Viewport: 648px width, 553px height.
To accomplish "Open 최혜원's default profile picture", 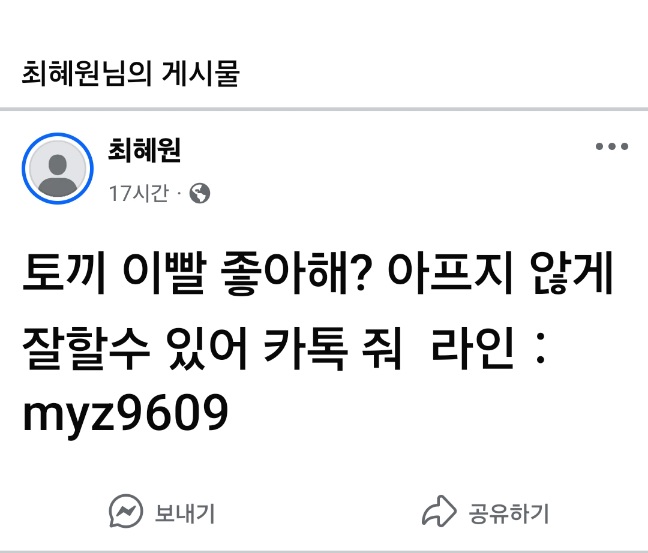I will click(57, 168).
